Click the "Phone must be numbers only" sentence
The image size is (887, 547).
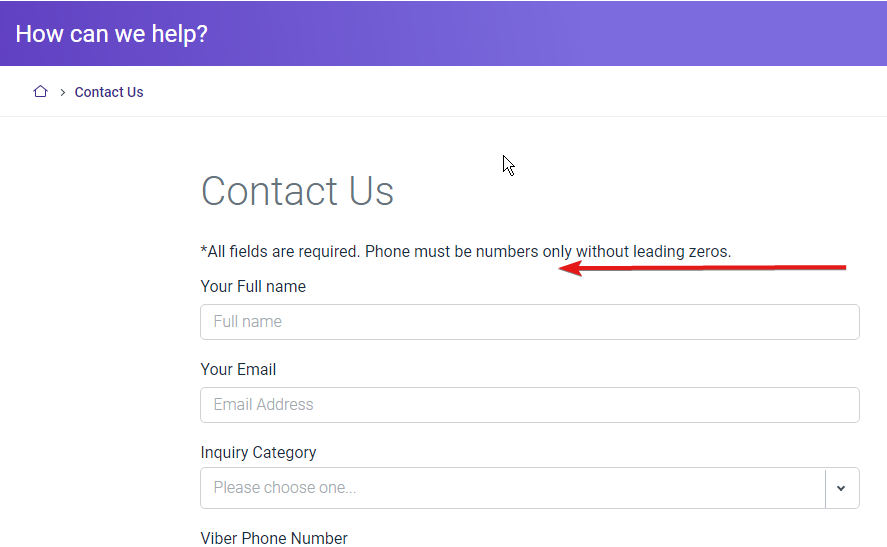468,251
